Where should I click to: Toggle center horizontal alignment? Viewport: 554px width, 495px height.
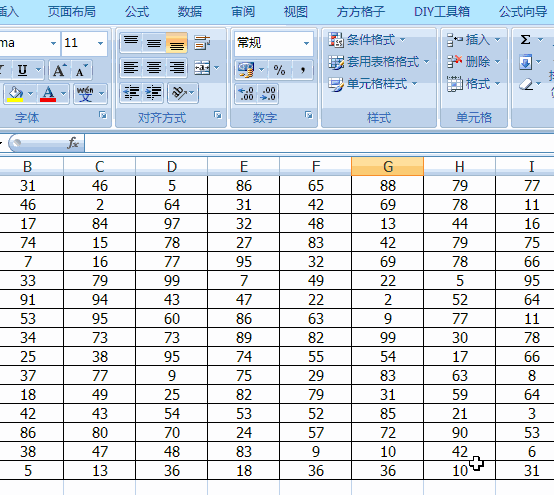pos(154,67)
